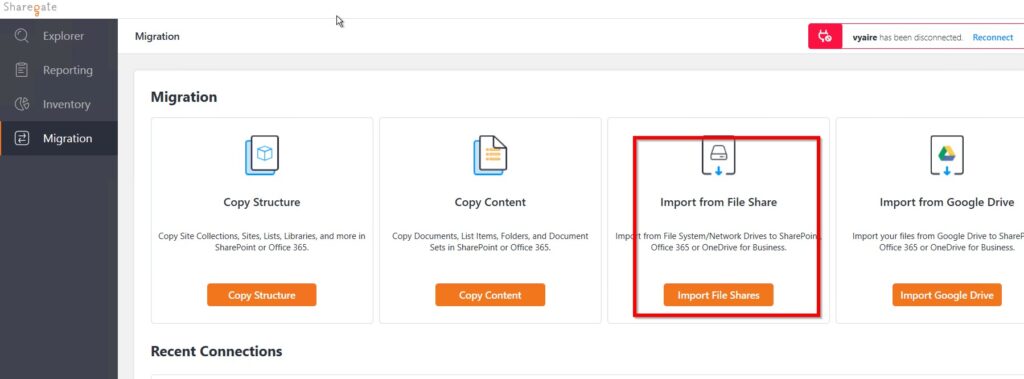Click the Copy Content card title
The image size is (1024, 379).
(490, 203)
